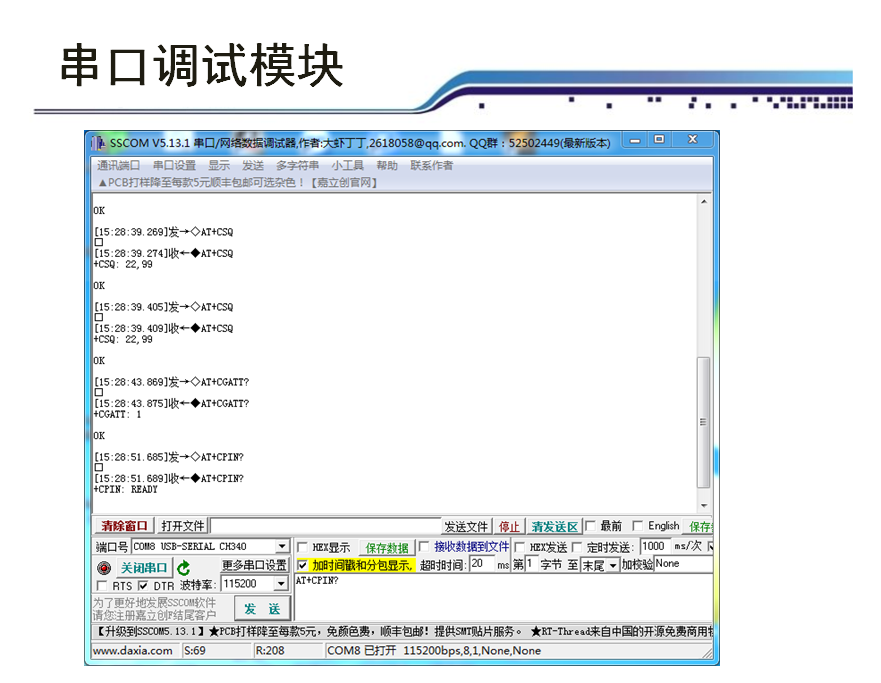Click 清除窗口 button

coord(124,526)
